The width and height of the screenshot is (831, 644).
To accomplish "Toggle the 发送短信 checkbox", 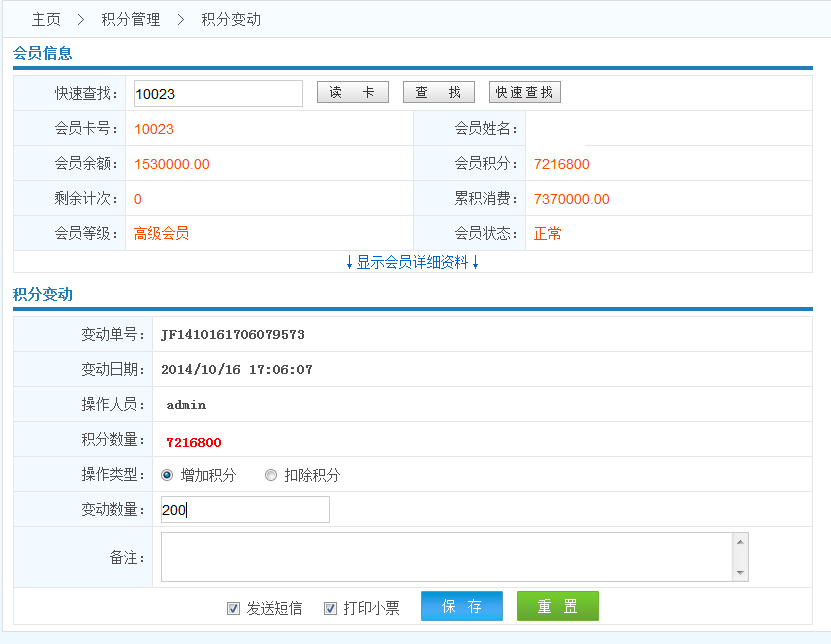I will click(x=234, y=608).
